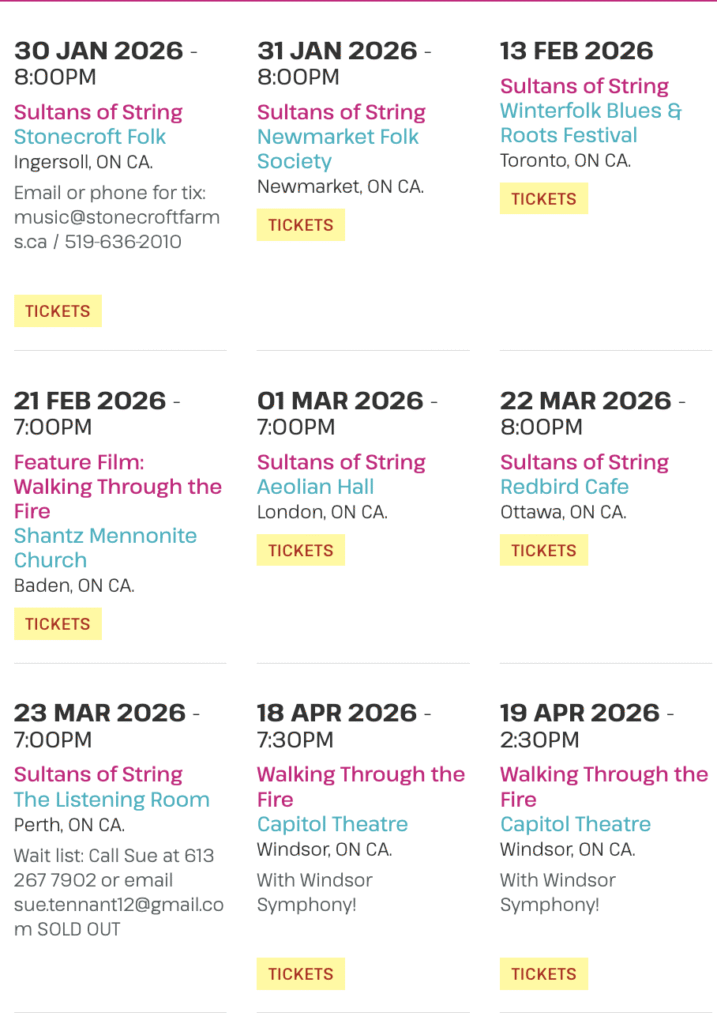
Task: Open Capitol Theatre link for 18 Apr
Action: (332, 824)
